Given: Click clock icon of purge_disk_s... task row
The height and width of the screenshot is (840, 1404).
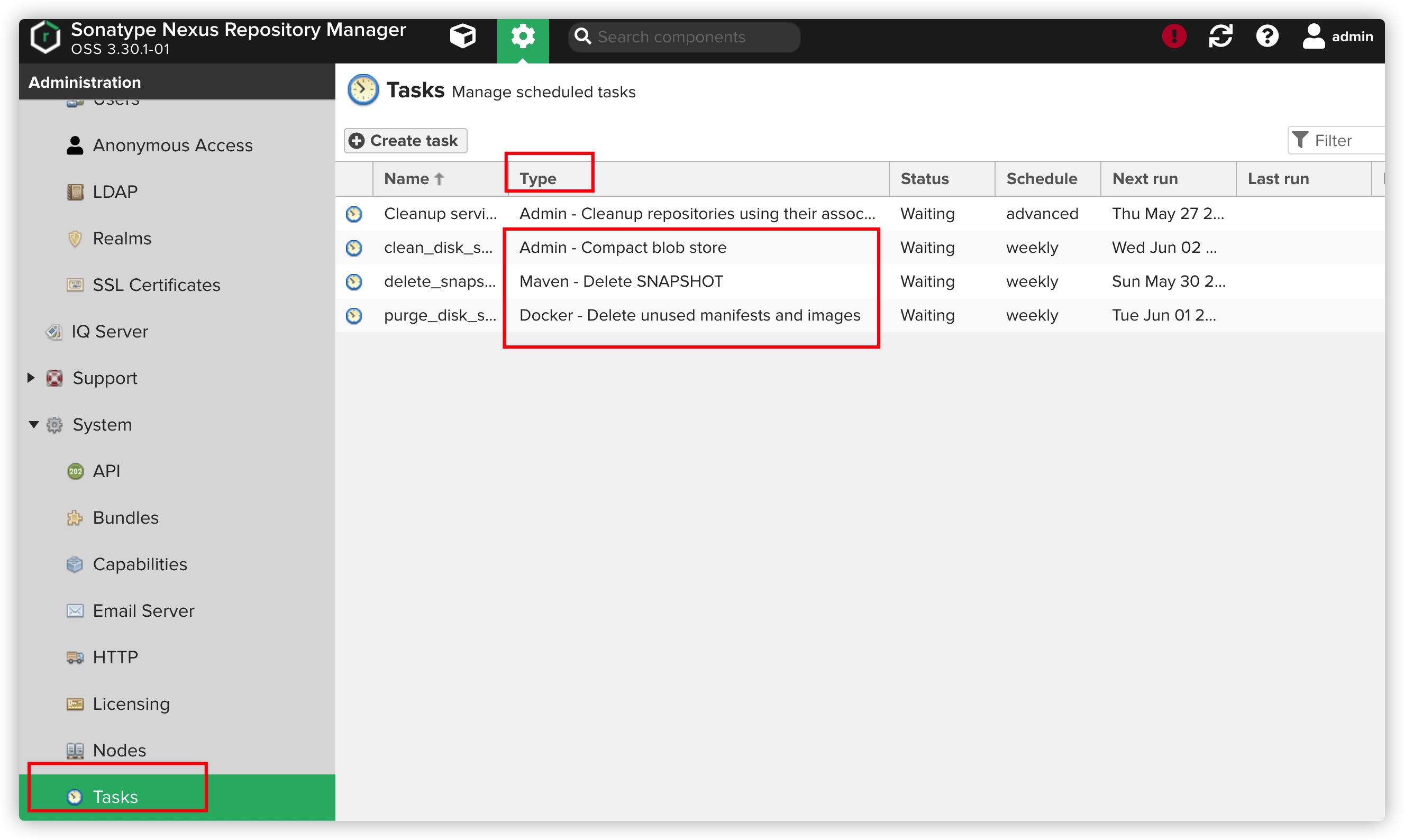Looking at the screenshot, I should 354,315.
